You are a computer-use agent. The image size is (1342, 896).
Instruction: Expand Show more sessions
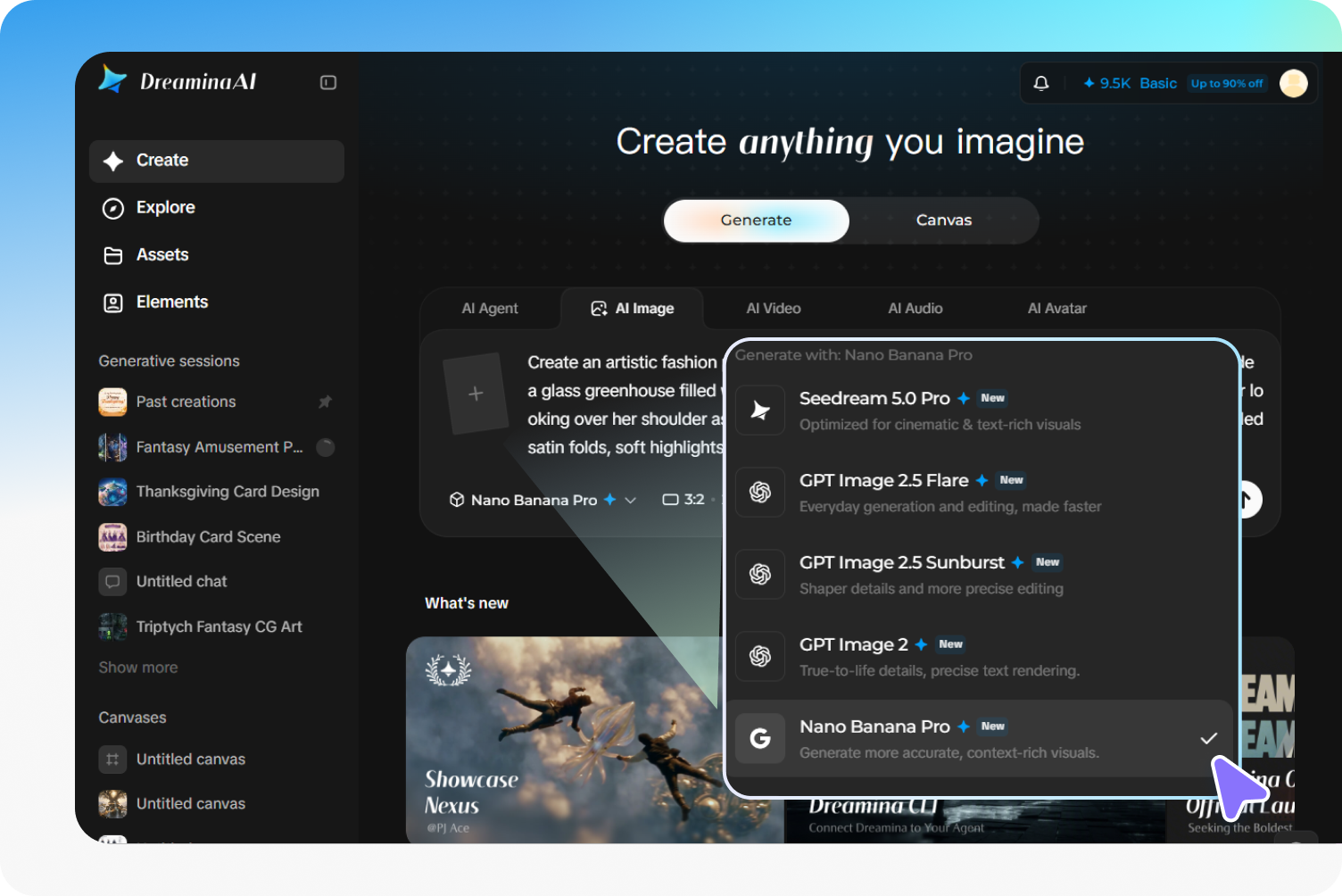click(138, 668)
